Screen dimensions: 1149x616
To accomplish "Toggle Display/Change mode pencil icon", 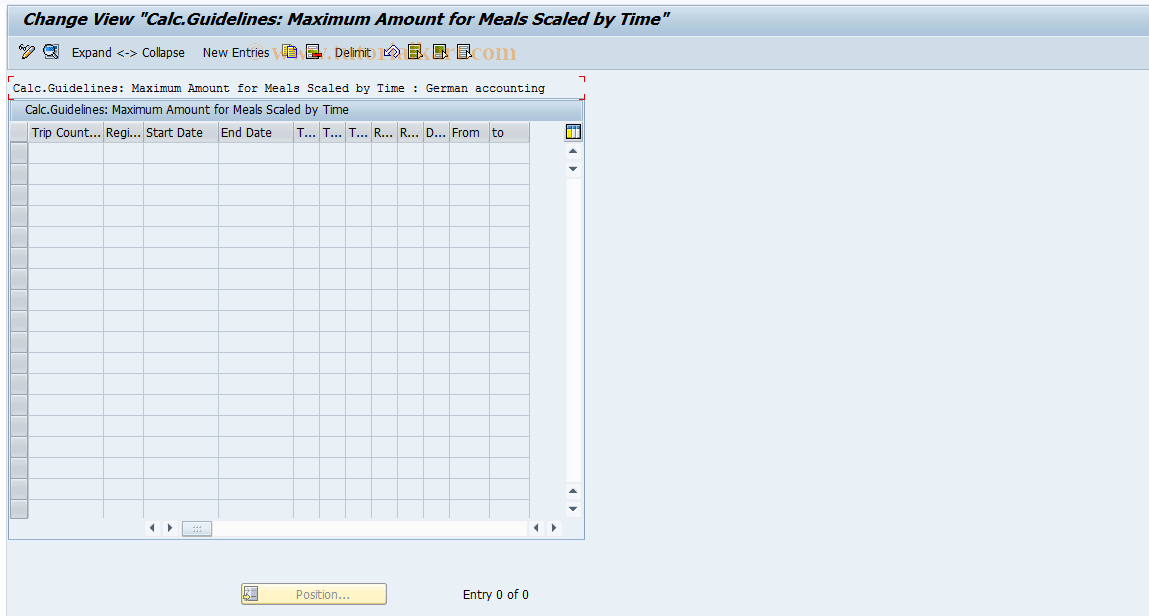I will 27,51.
